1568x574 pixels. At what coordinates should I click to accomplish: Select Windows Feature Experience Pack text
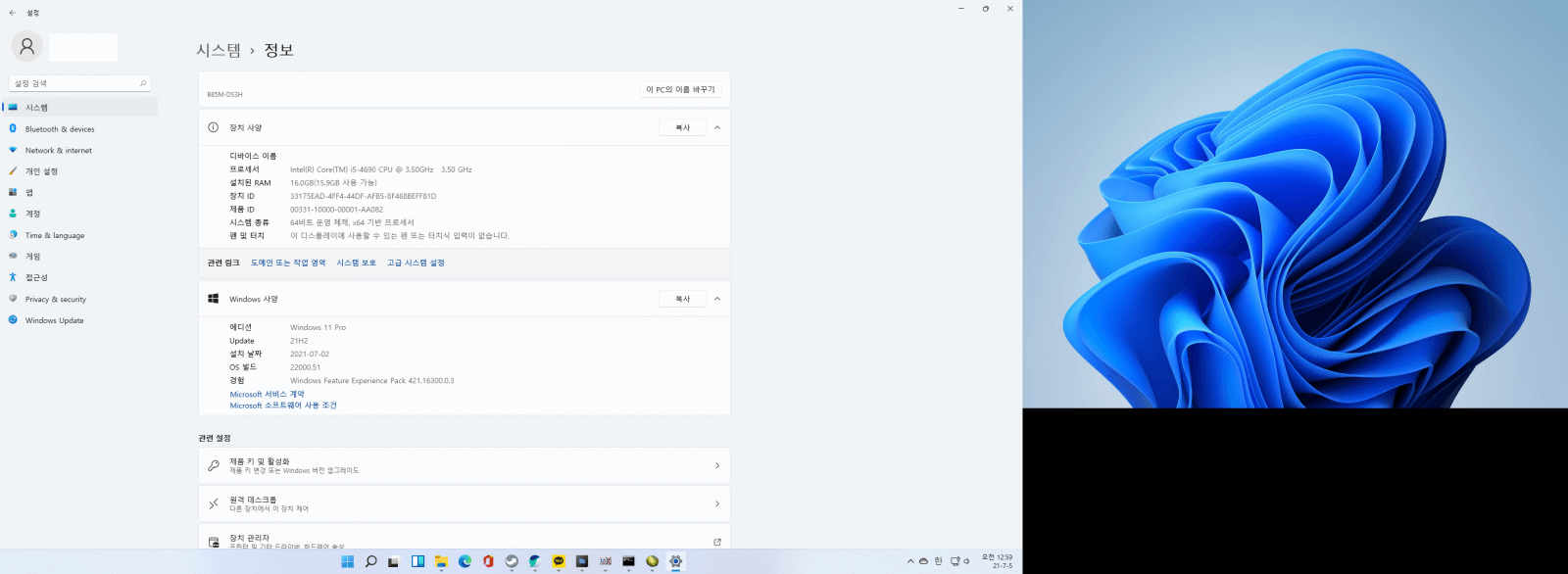pos(372,381)
